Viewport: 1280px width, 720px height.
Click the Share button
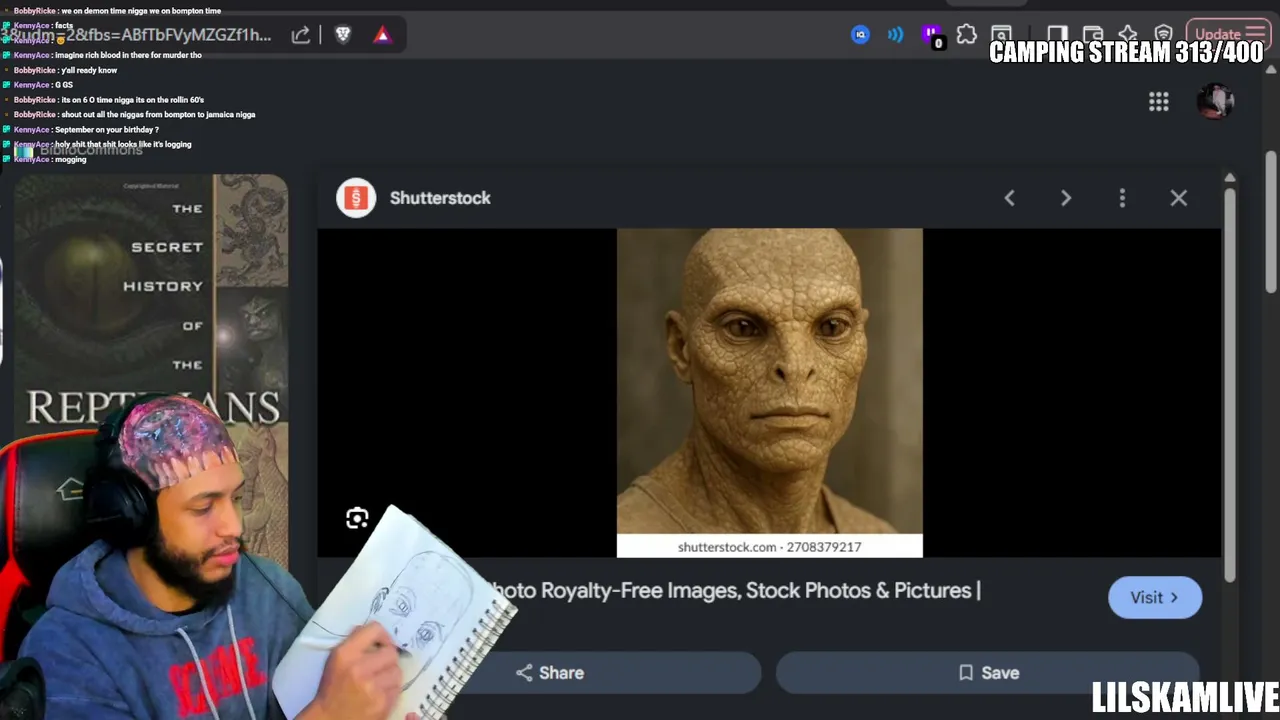[549, 673]
